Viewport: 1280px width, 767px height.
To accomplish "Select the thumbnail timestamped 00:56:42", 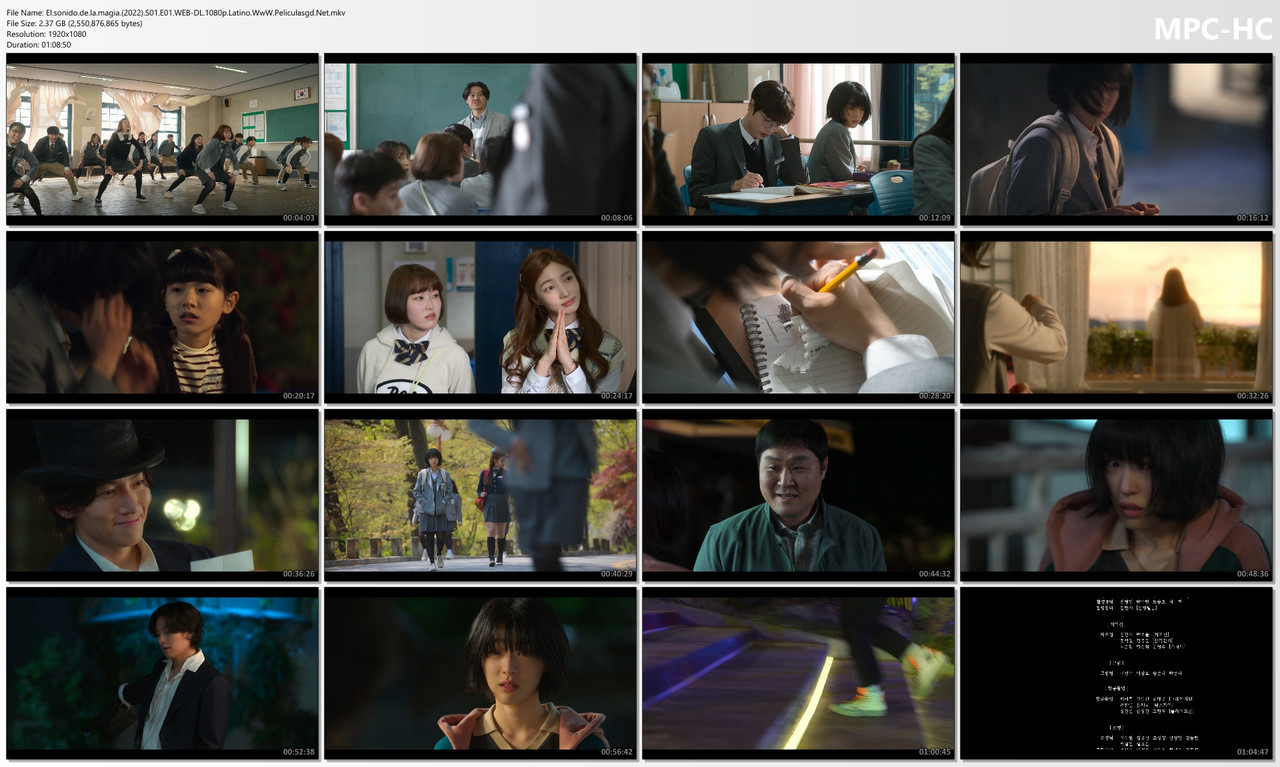I will [480, 673].
